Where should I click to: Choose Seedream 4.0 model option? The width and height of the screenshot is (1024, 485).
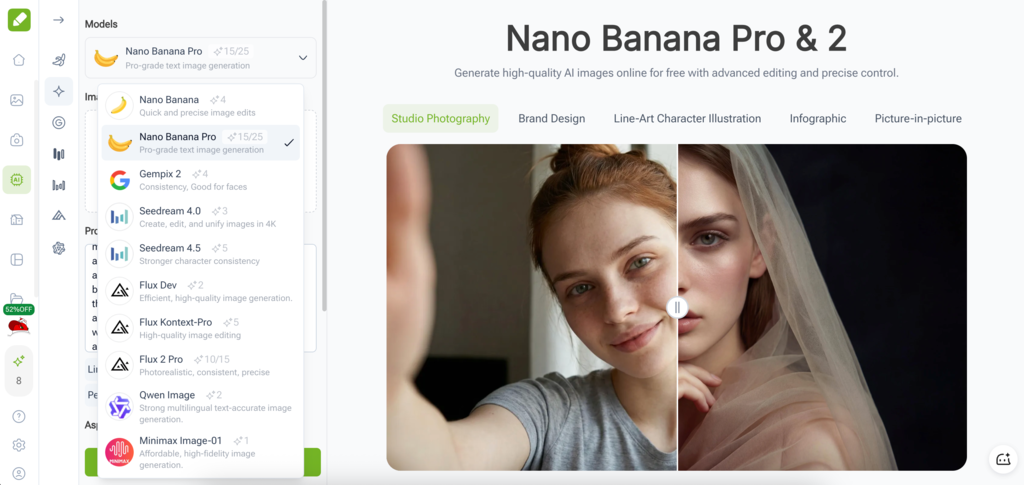tap(200, 217)
